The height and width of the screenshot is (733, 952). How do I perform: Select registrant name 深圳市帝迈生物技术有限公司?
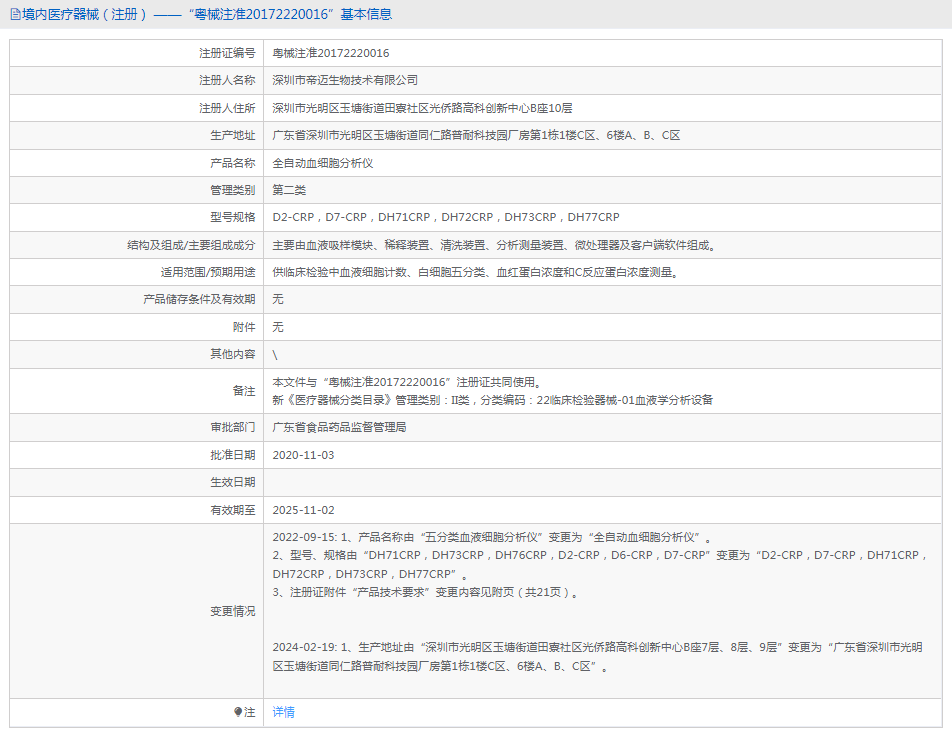point(345,80)
